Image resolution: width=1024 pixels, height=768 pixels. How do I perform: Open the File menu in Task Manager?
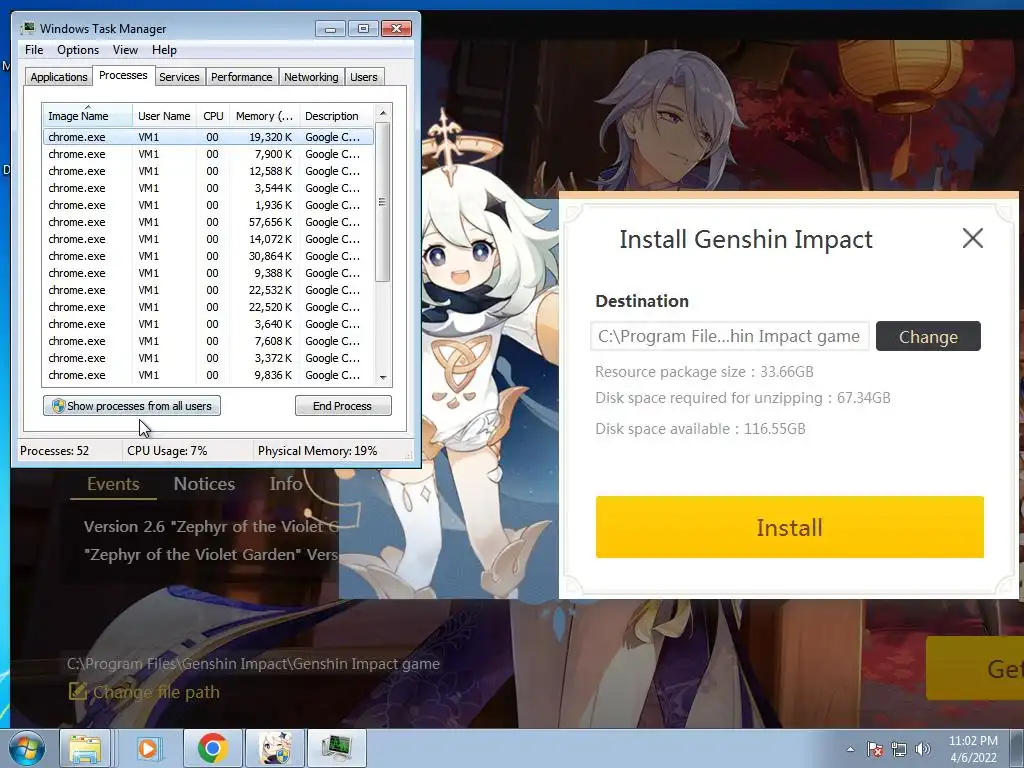(x=34, y=50)
